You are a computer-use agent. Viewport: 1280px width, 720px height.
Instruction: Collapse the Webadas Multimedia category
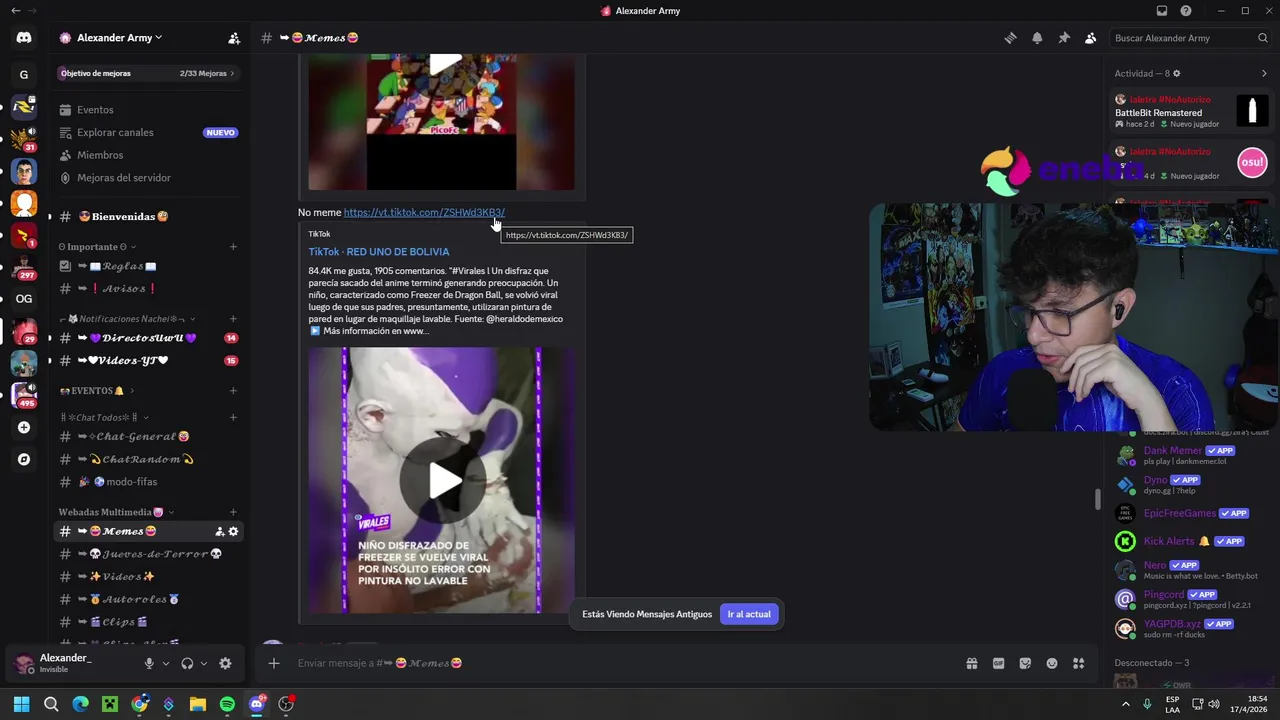click(x=116, y=512)
